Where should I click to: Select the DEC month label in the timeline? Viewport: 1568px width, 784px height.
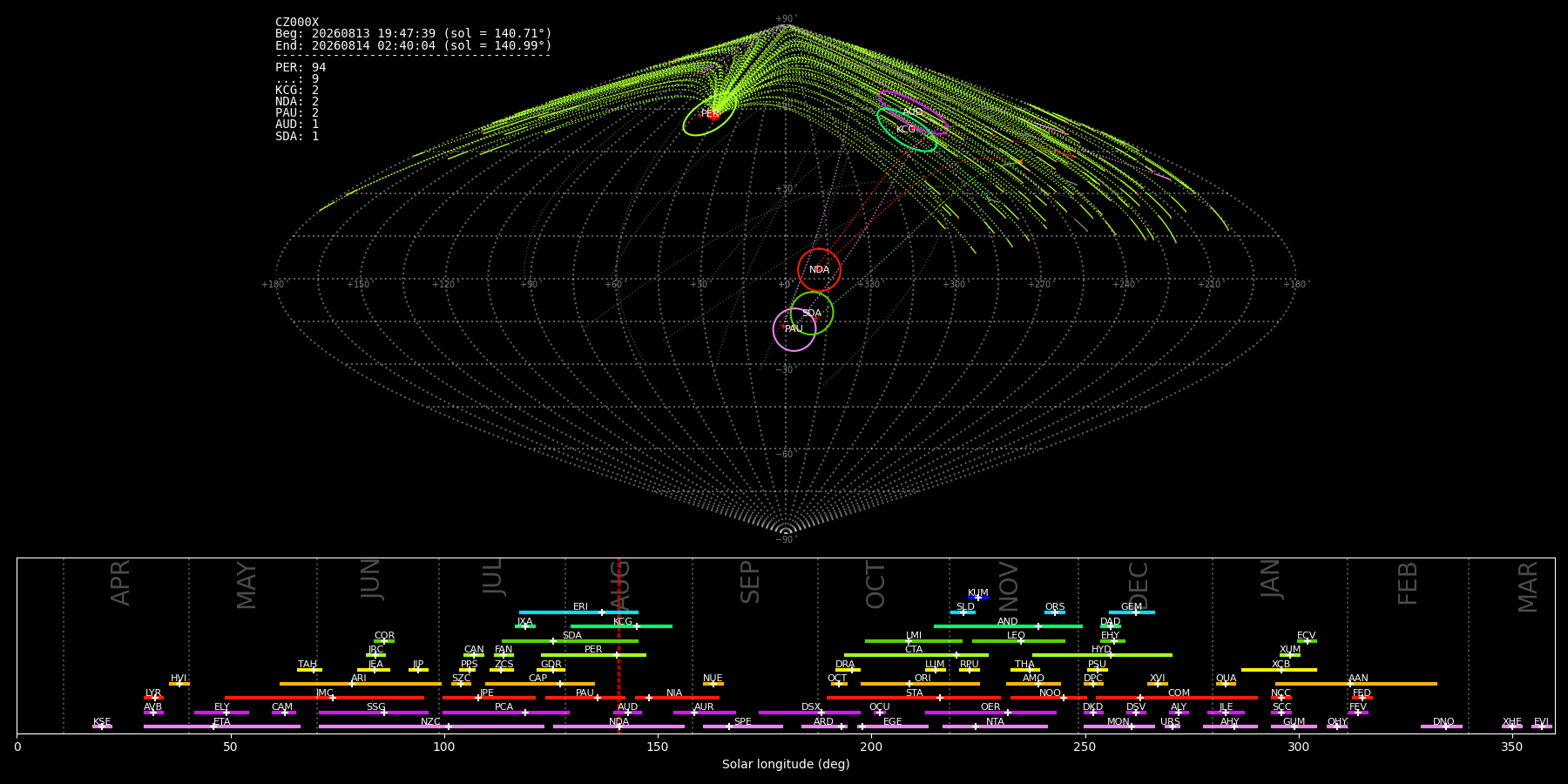[1139, 585]
